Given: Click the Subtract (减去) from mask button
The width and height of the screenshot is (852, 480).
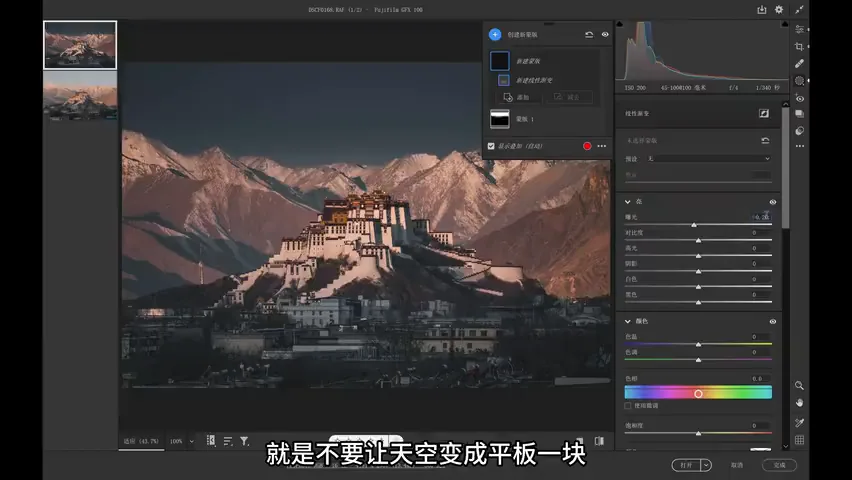Looking at the screenshot, I should [568, 97].
